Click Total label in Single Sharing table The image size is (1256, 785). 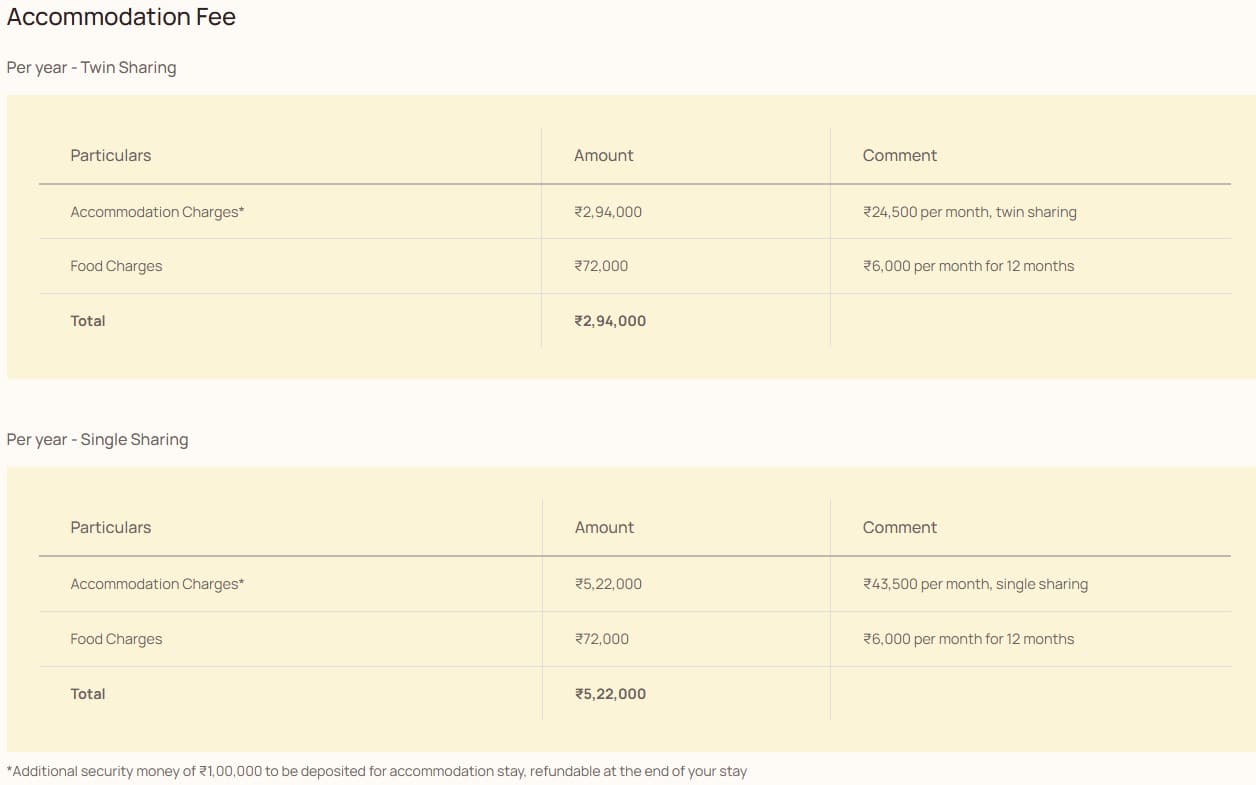coord(88,694)
